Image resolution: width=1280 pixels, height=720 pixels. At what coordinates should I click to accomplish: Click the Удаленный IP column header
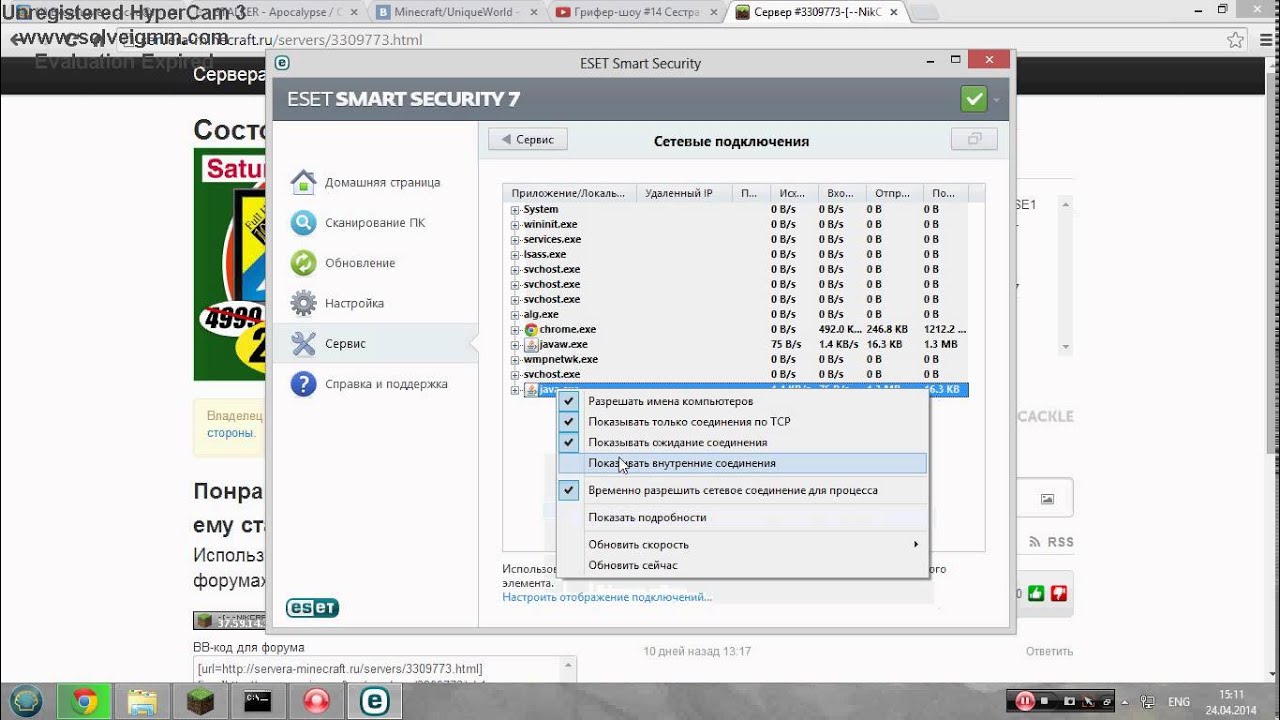pyautogui.click(x=684, y=193)
